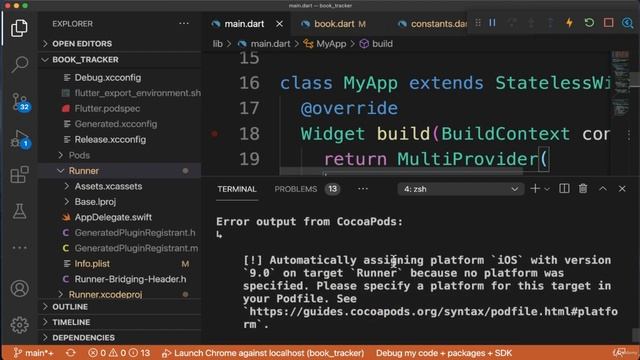Open errors and warnings status item
This screenshot has height=360, width=640.
click(x=119, y=353)
